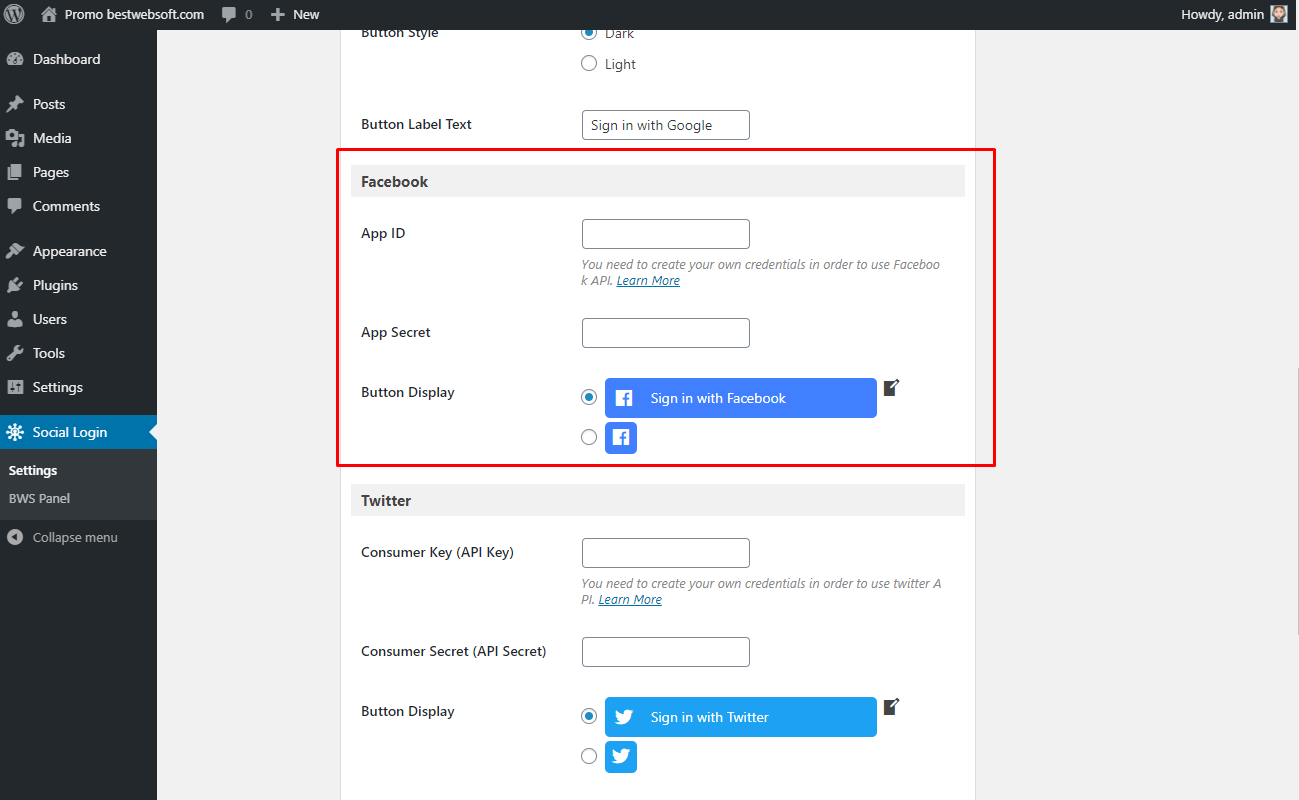Screen dimensions: 1299x800
Task: Click the small Facebook icon preview button
Action: coord(621,438)
